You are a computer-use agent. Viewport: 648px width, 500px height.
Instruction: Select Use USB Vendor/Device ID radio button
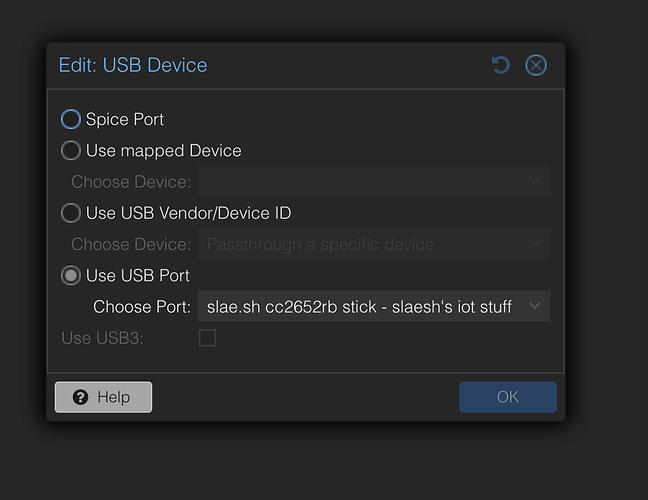71,213
